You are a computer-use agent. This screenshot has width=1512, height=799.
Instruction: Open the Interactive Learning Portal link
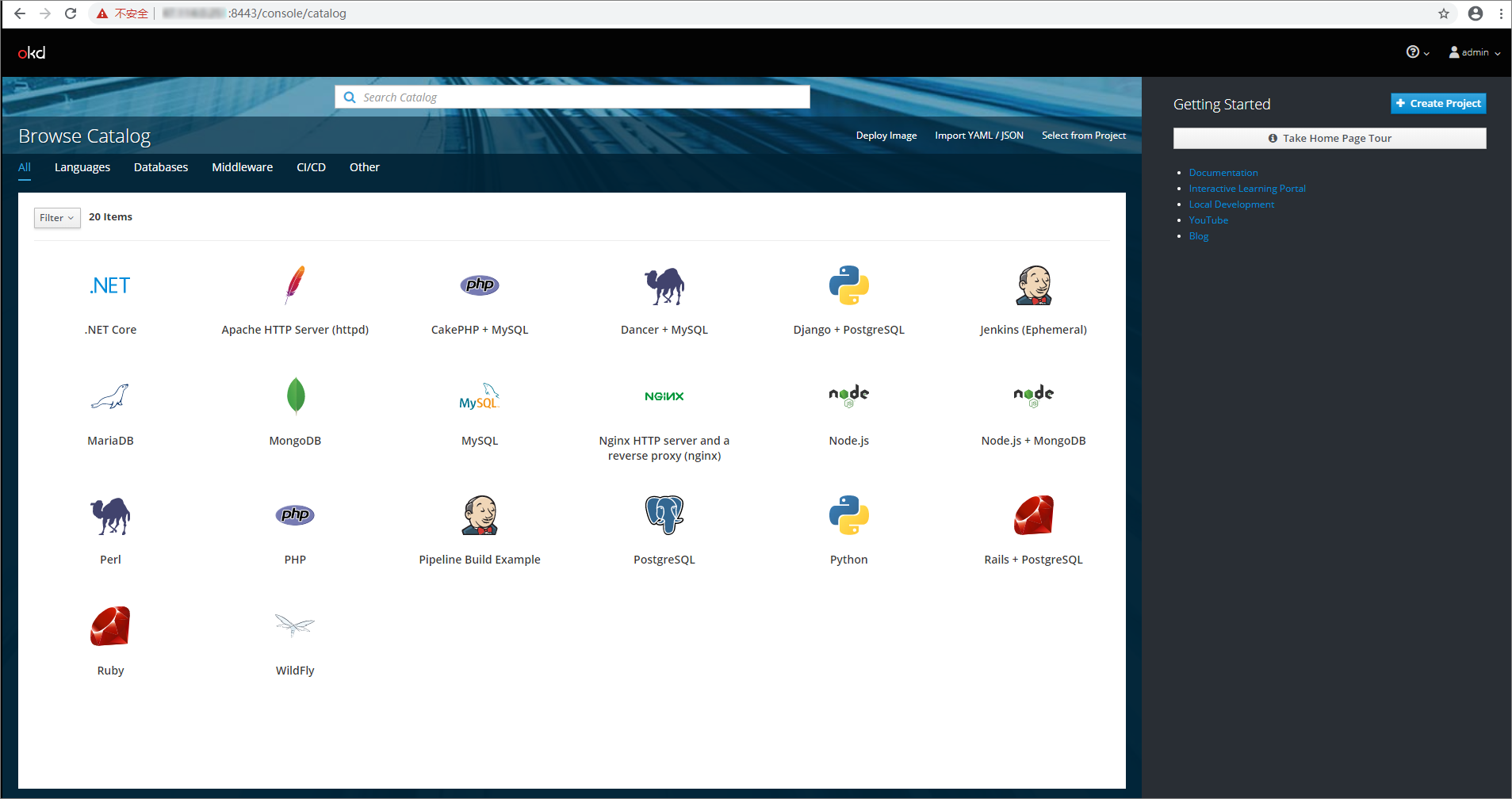[x=1246, y=188]
